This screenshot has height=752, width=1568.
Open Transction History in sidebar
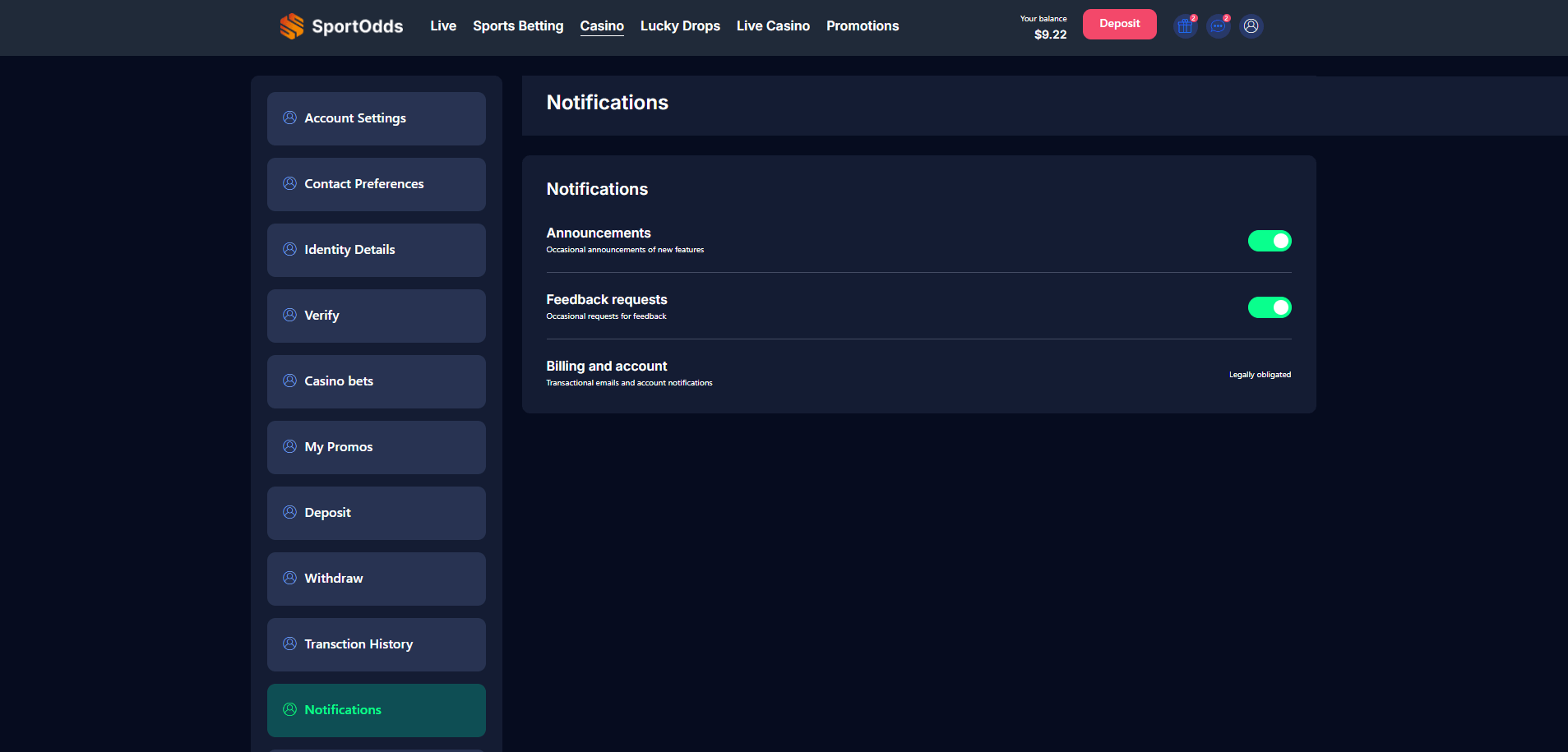click(377, 644)
